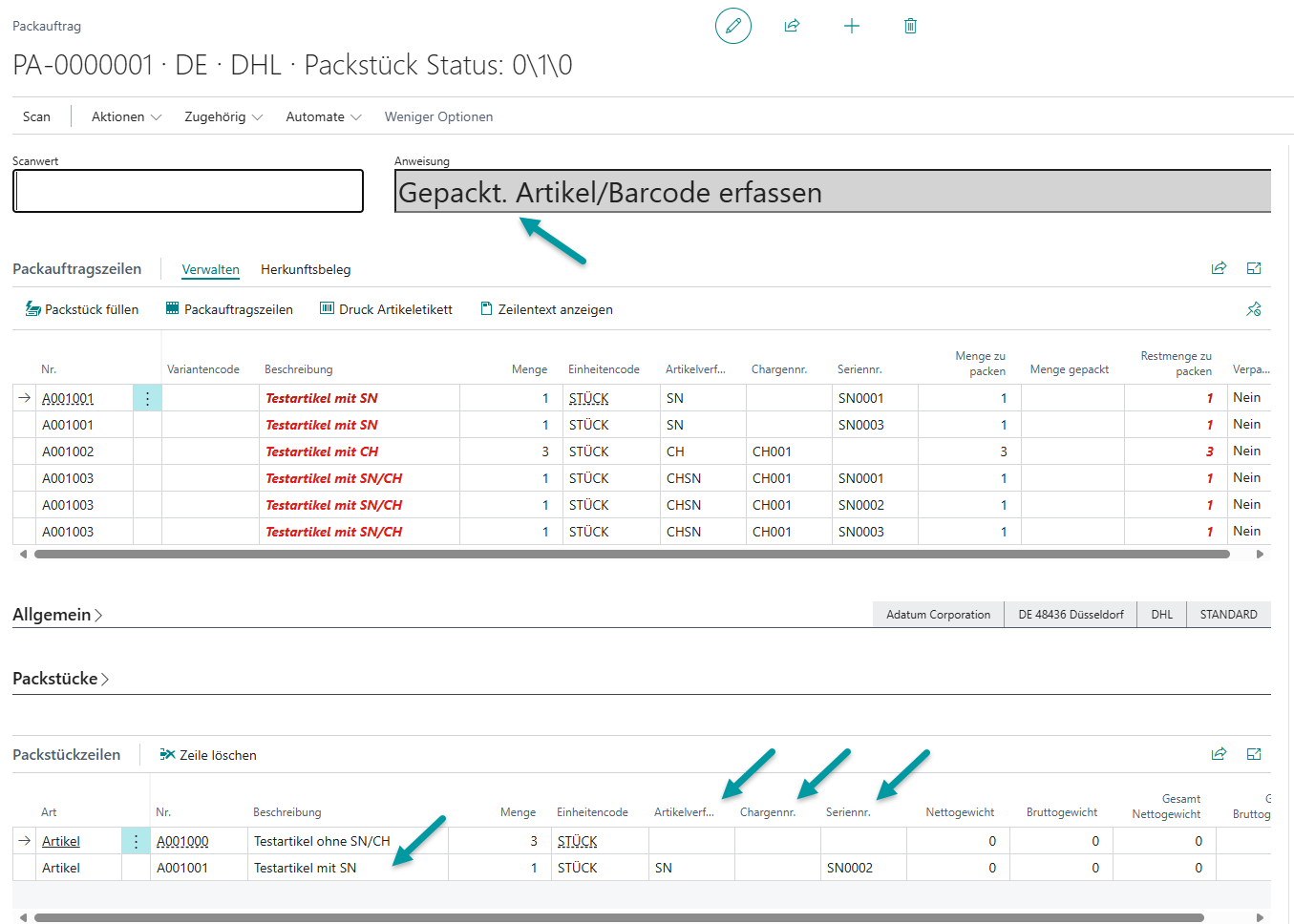The height and width of the screenshot is (924, 1294).
Task: Open the Zugehörig dropdown menu
Action: click(223, 116)
